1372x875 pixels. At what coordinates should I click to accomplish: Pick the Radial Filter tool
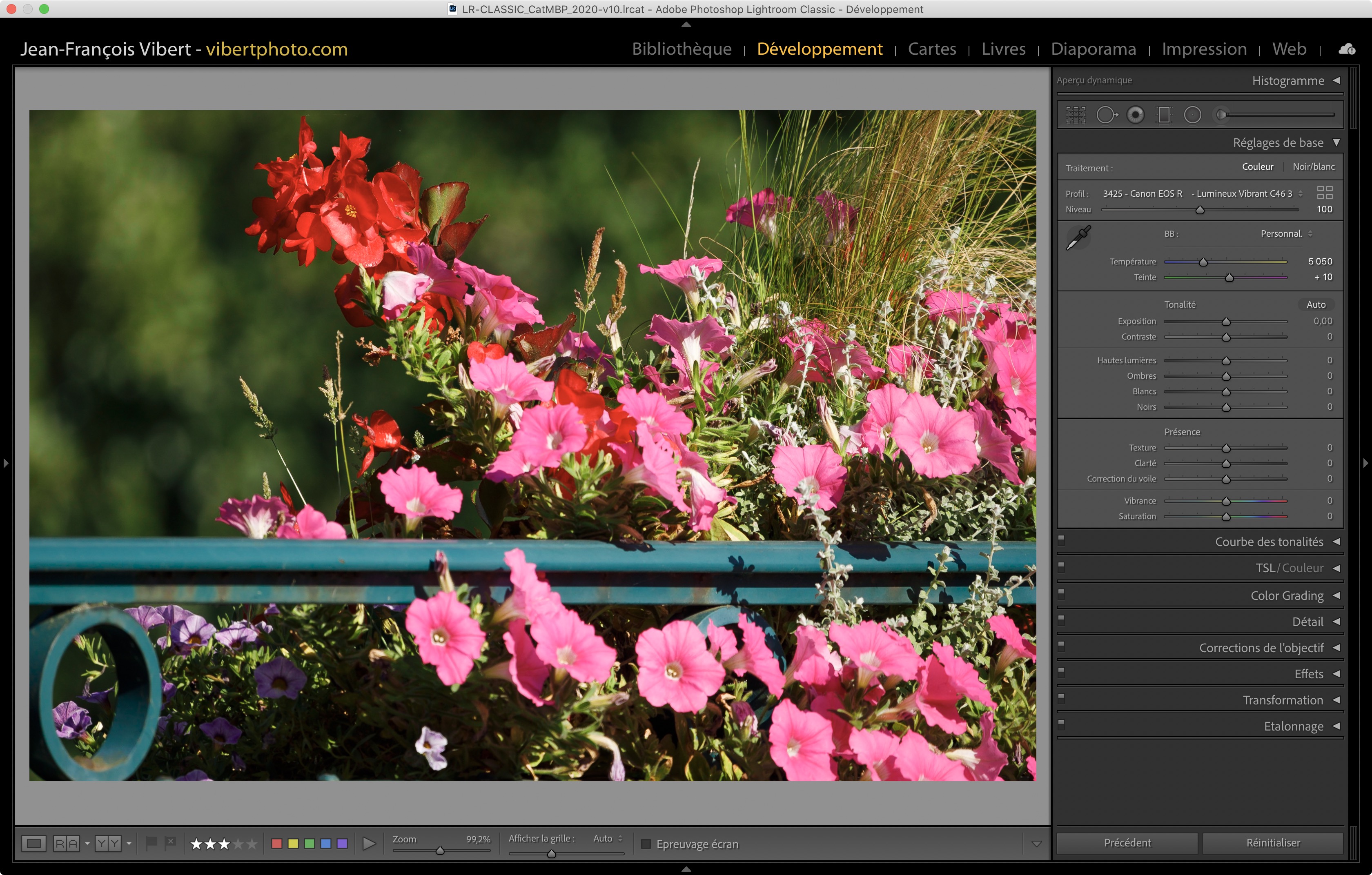(x=1192, y=115)
